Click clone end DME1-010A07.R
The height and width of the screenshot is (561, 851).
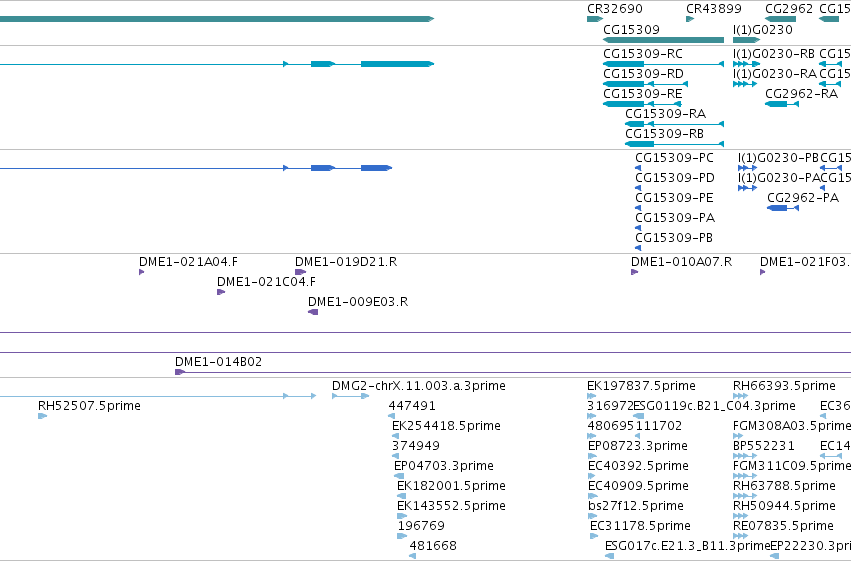(681, 262)
